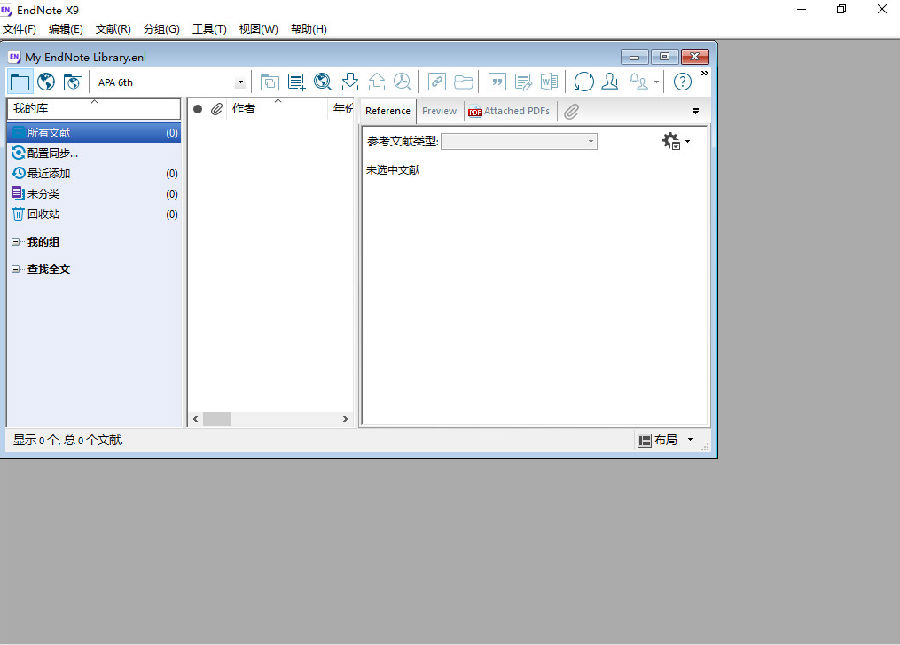Viewport: 900px width, 645px height.
Task: Click the Export up-arrow icon
Action: pyautogui.click(x=377, y=82)
